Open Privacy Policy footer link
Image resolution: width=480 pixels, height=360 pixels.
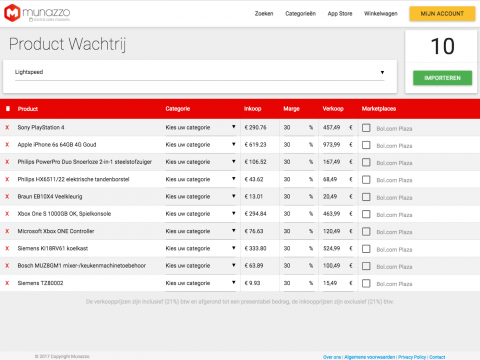pyautogui.click(x=412, y=357)
